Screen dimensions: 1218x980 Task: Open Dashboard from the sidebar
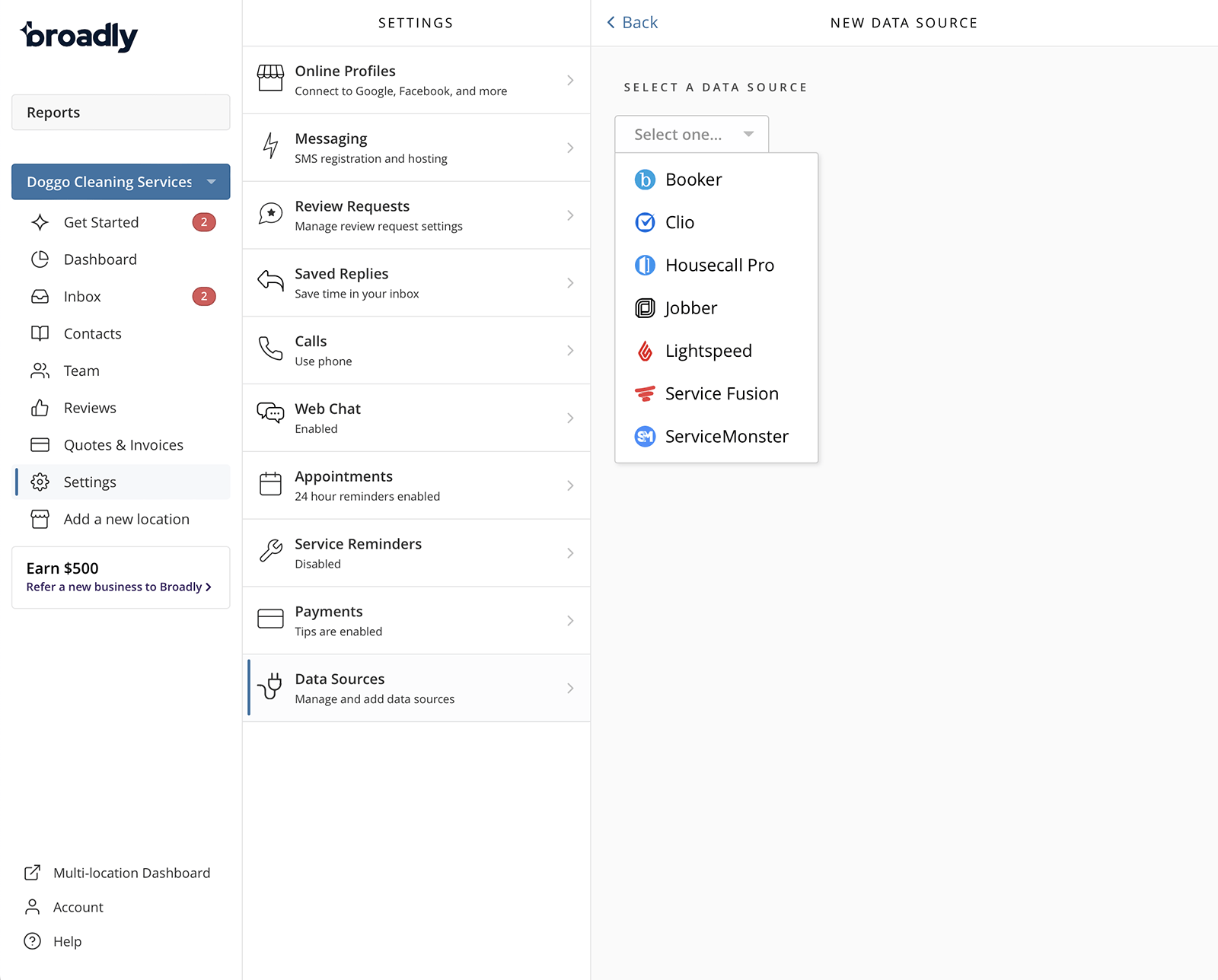pyautogui.click(x=100, y=259)
